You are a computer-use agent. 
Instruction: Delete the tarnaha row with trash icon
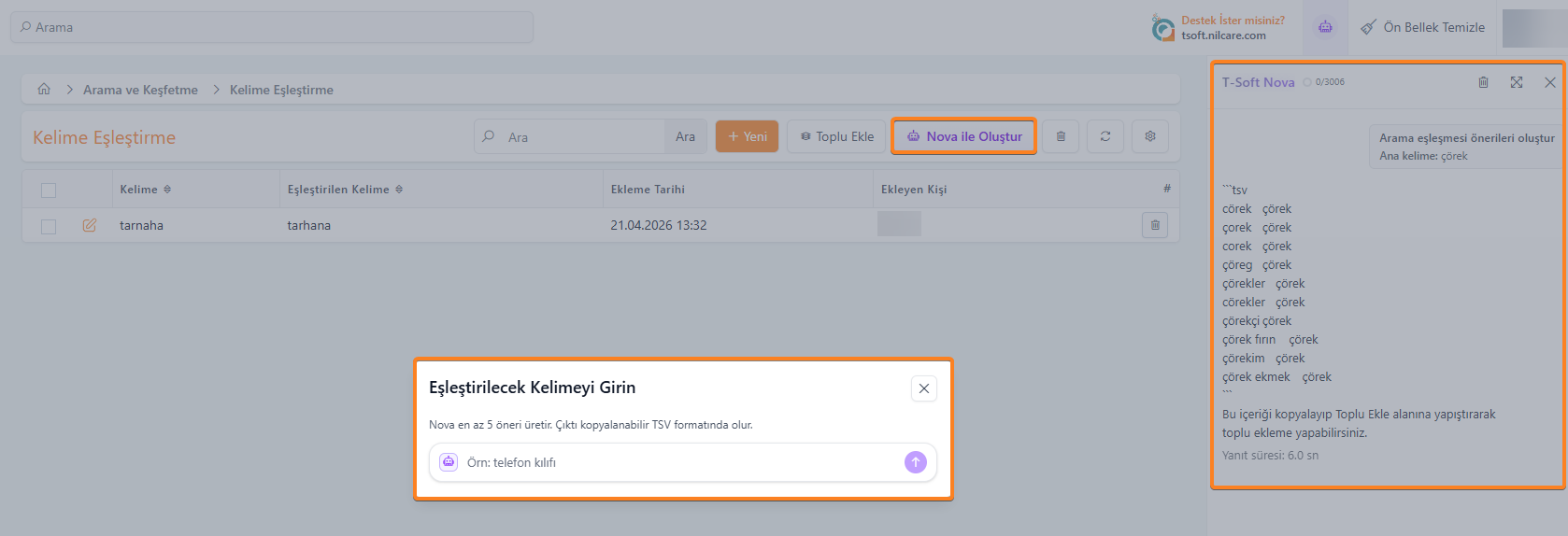tap(1155, 225)
